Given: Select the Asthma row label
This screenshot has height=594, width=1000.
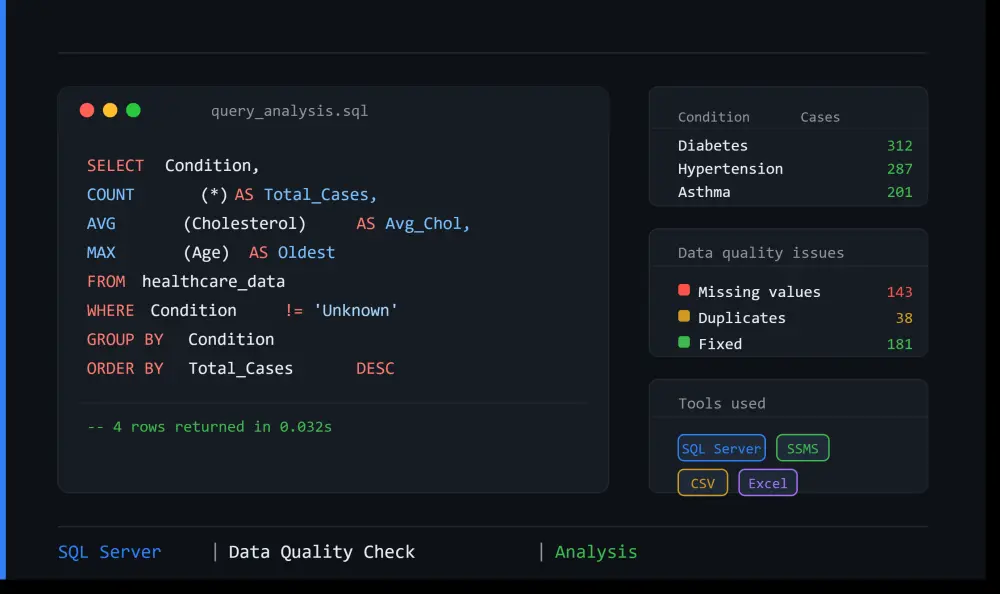Looking at the screenshot, I should click(704, 192).
